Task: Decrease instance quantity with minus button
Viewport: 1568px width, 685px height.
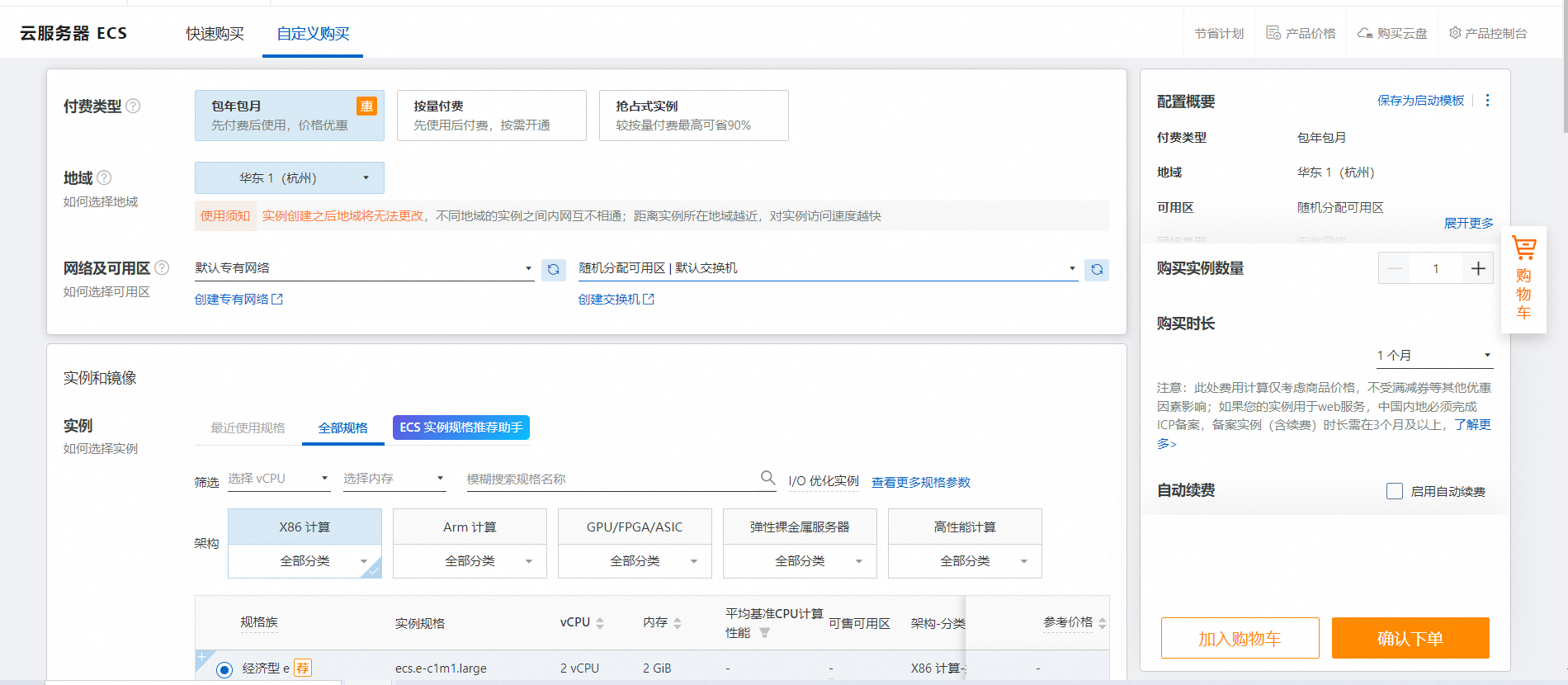Action: [1395, 268]
